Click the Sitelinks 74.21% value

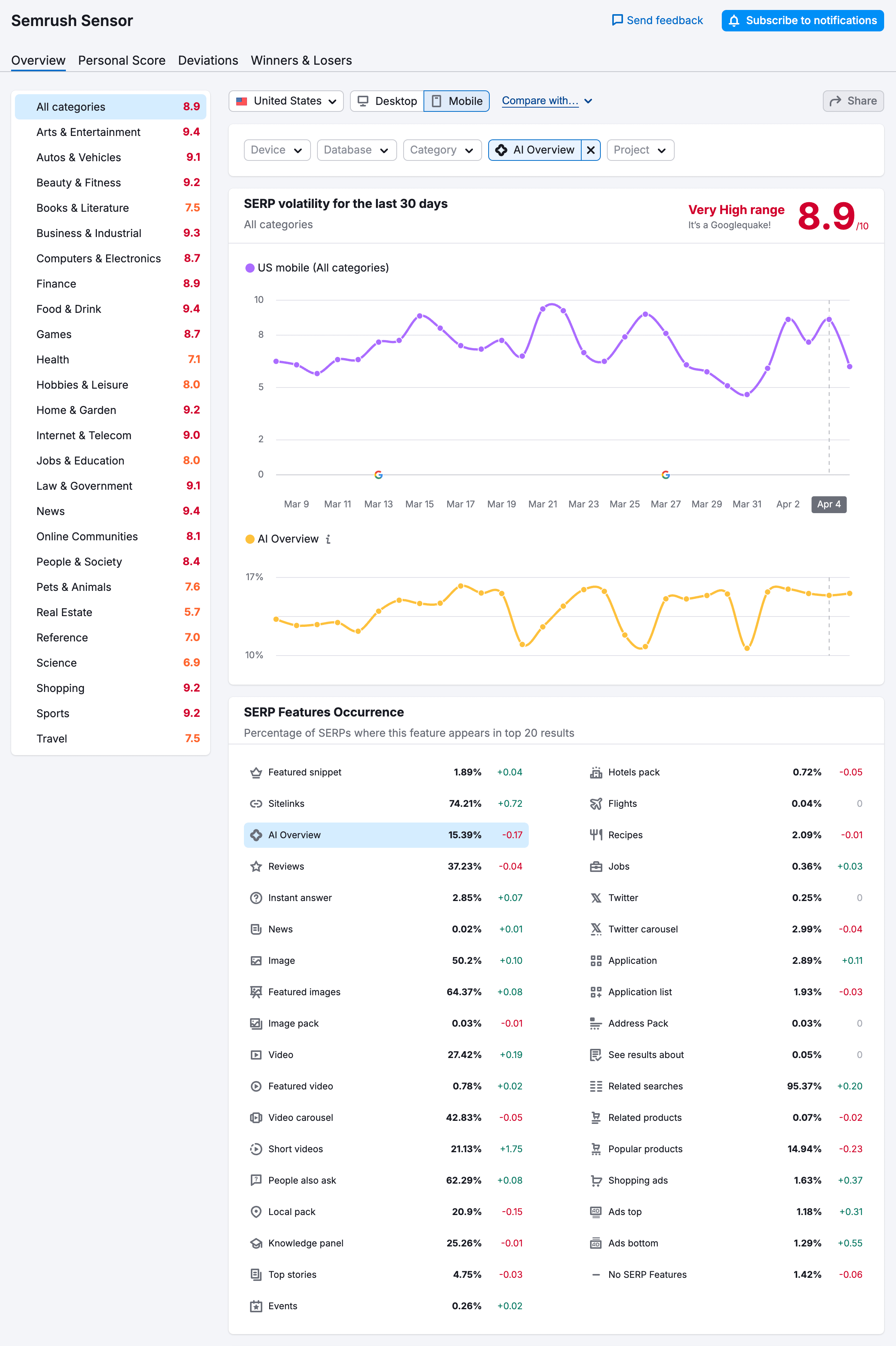(x=465, y=804)
